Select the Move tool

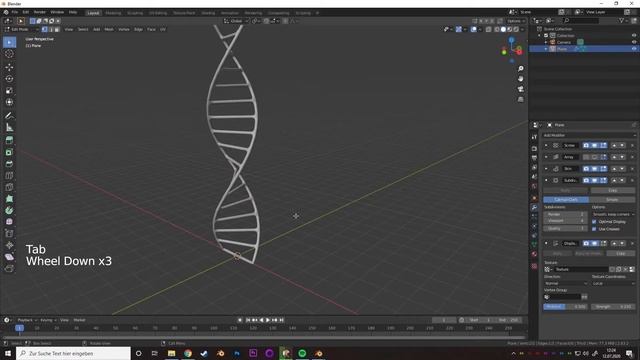coord(9,67)
